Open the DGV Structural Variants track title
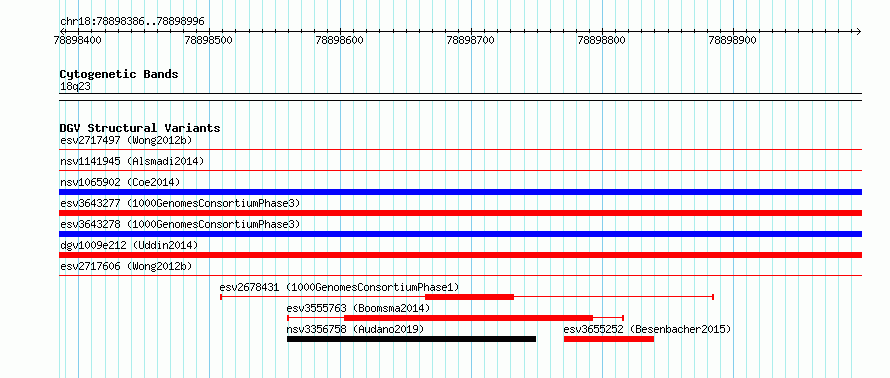 [x=140, y=128]
